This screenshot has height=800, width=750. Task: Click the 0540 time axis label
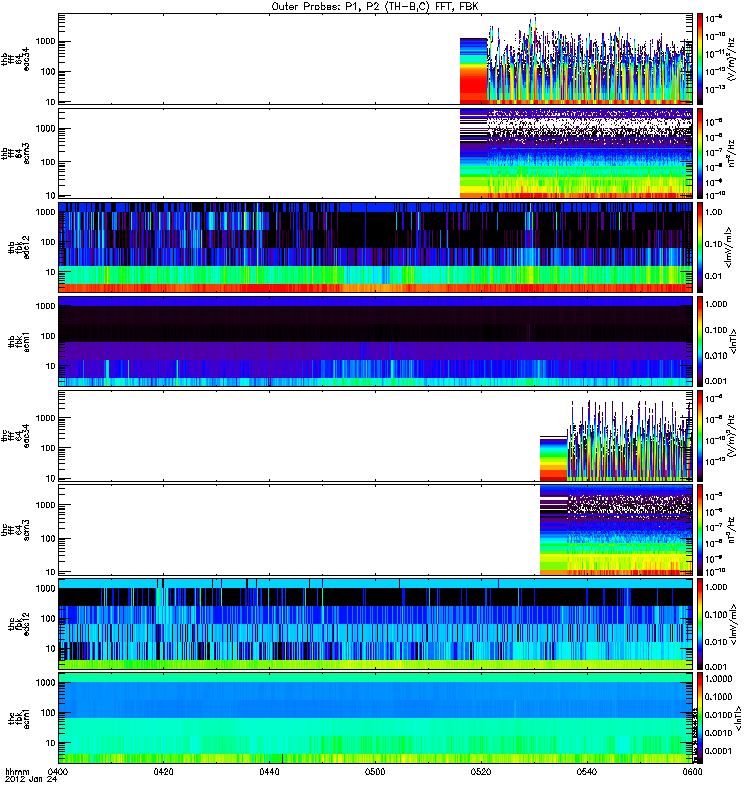point(587,771)
